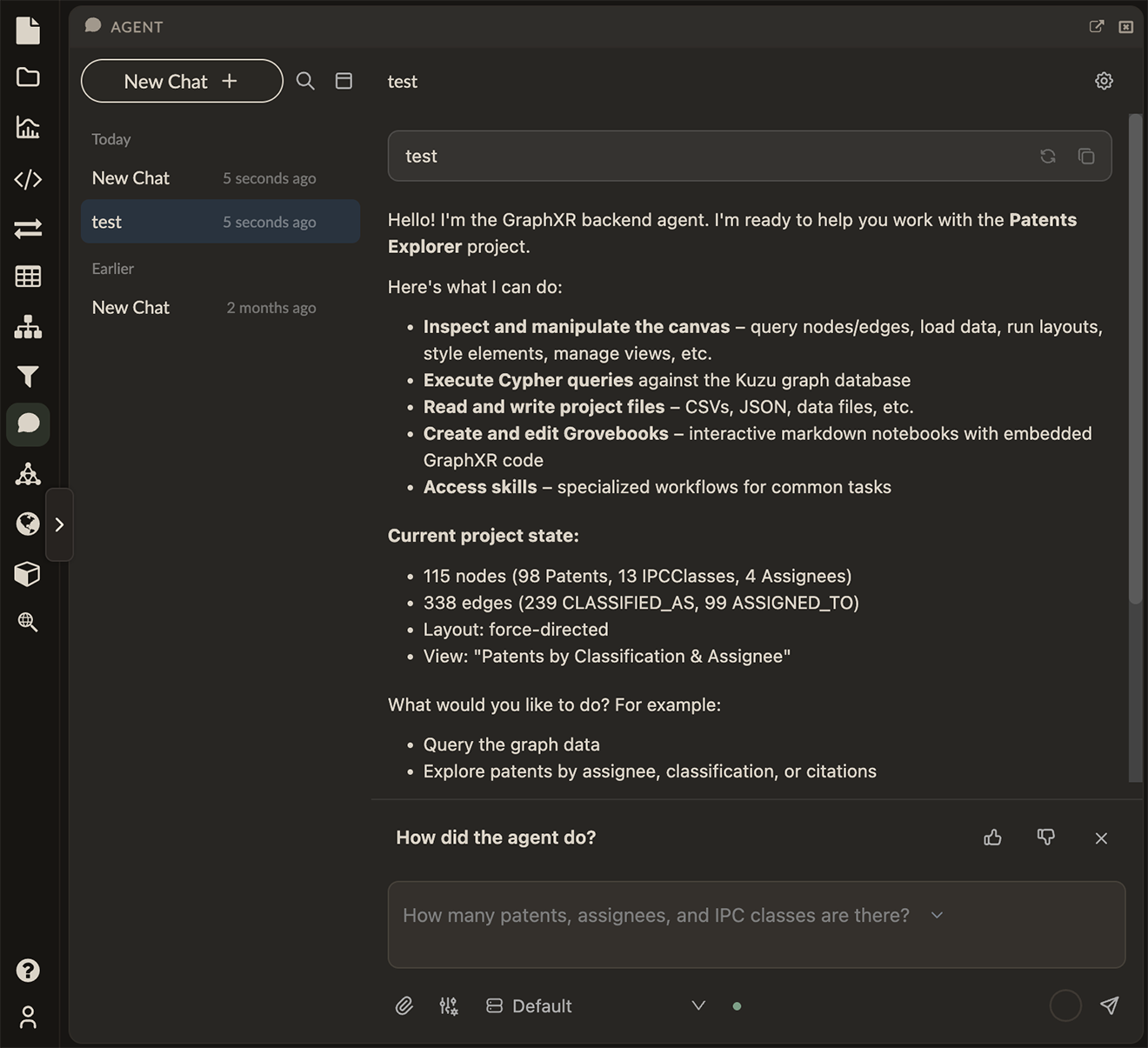Click the green status dot
Screen dimensions: 1148x1048
pyautogui.click(x=738, y=1006)
